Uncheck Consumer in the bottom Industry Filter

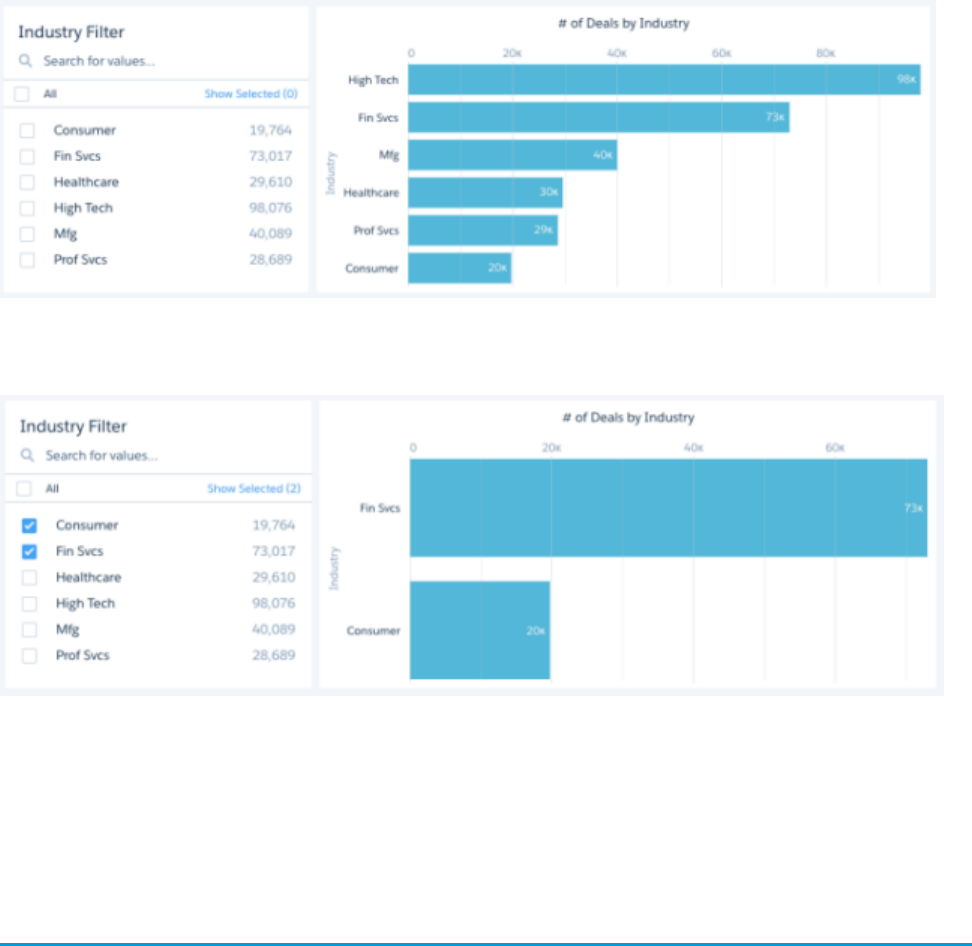29,526
